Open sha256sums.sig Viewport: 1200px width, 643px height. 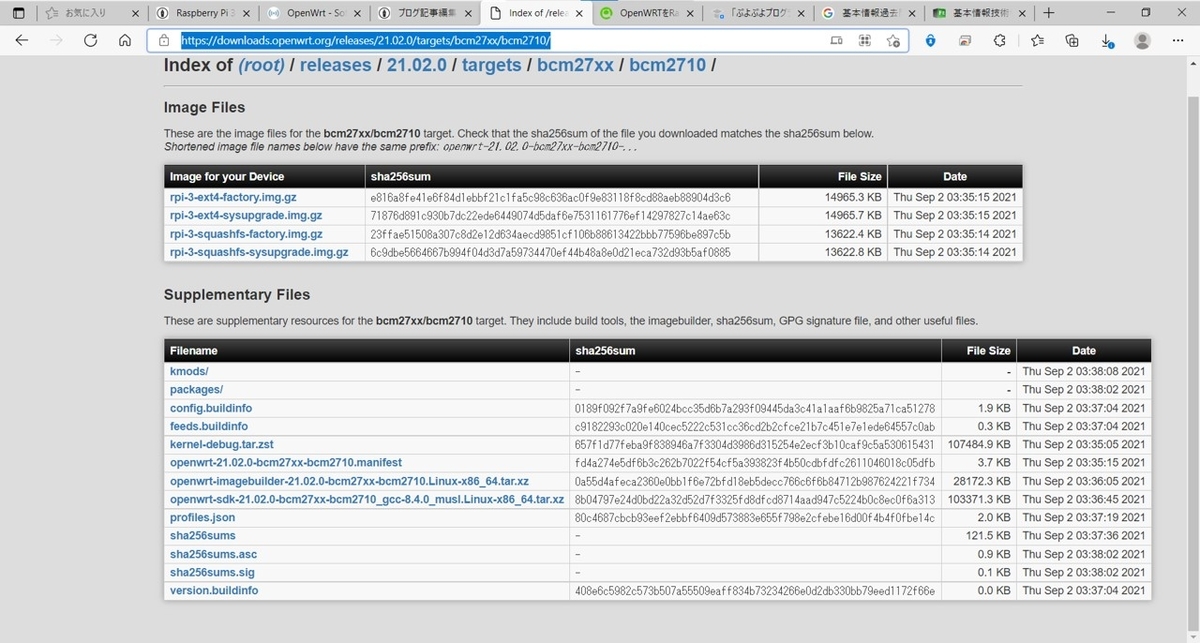pos(212,572)
